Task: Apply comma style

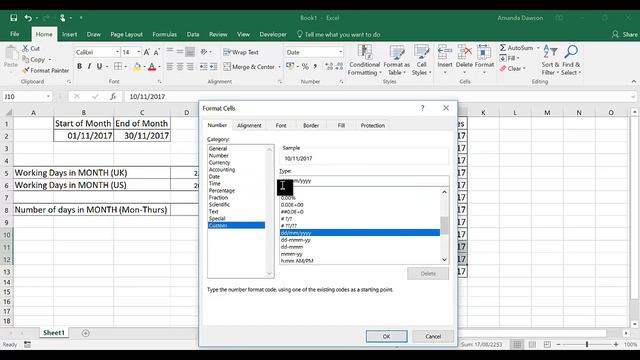Action: click(x=315, y=67)
